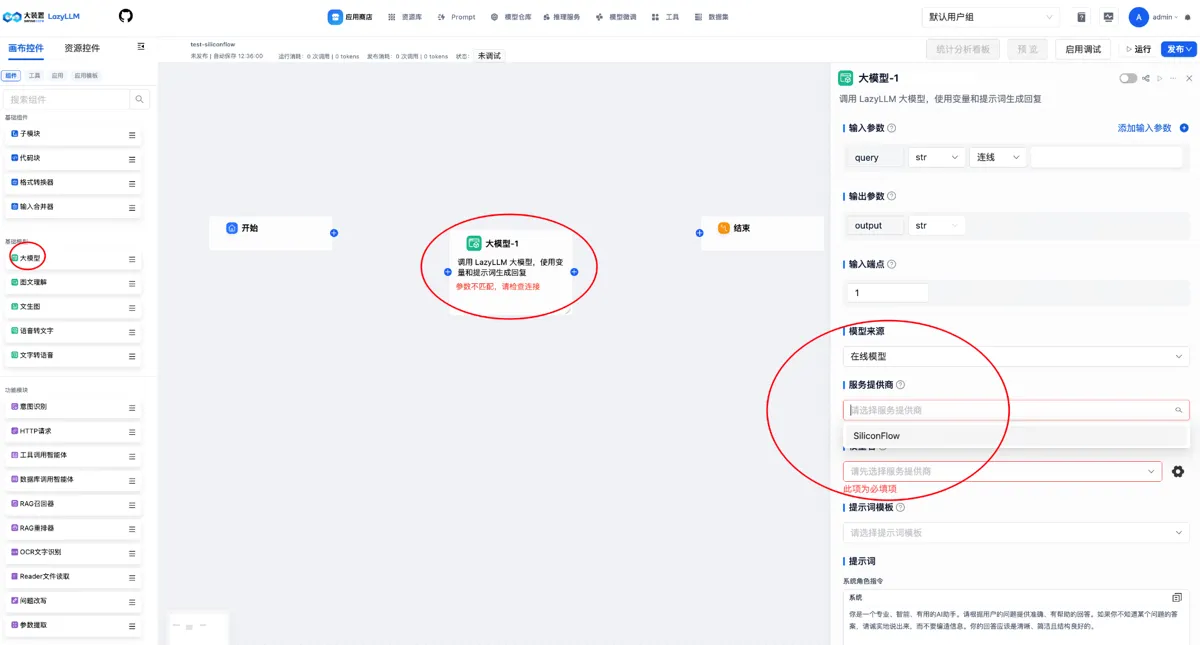Click the 启用调试 button
The width and height of the screenshot is (1200, 645).
pyautogui.click(x=1083, y=49)
